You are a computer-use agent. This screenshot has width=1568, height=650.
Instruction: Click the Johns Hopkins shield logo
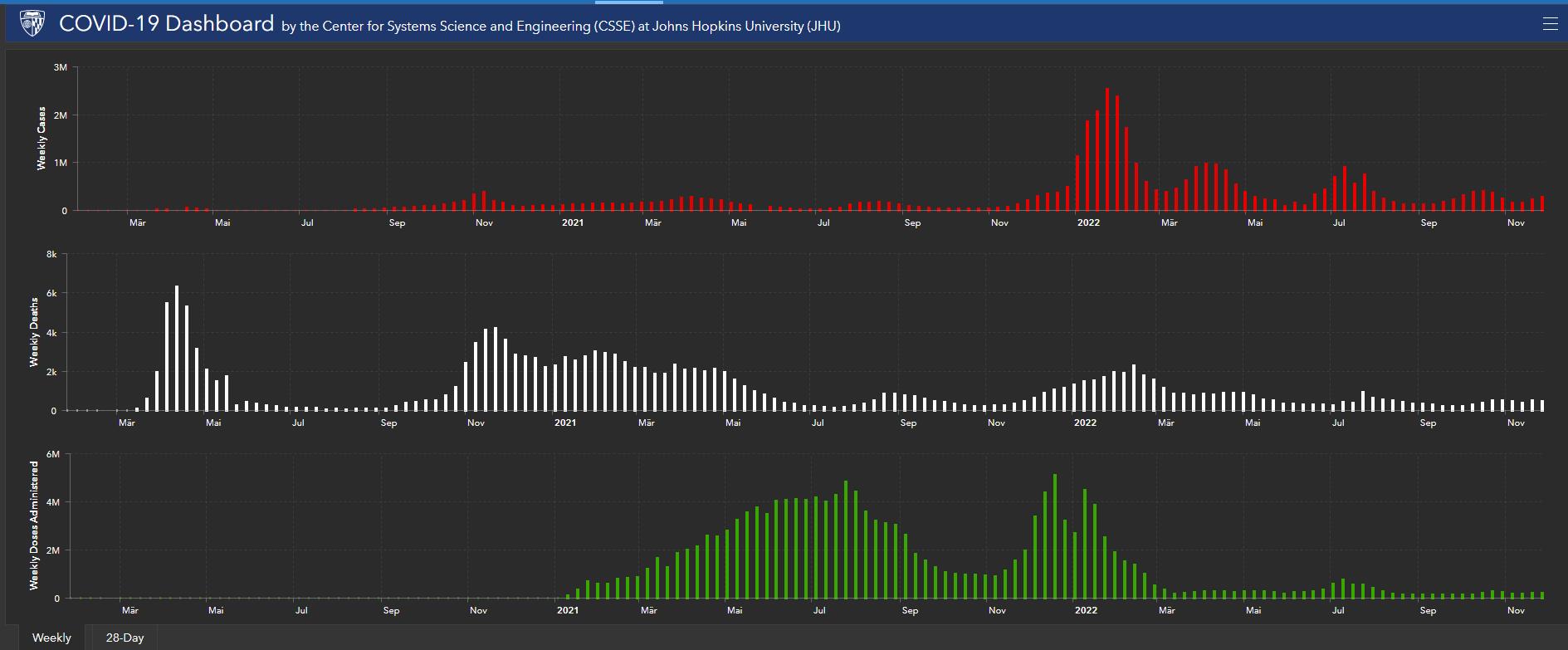[32, 23]
